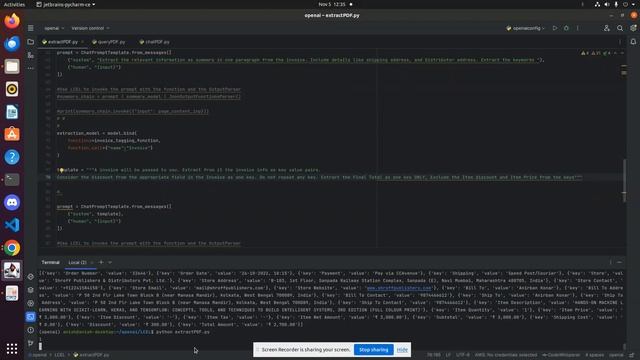Go to next highlighted problem arrow
This screenshot has width=640, height=360.
(x=622, y=53)
